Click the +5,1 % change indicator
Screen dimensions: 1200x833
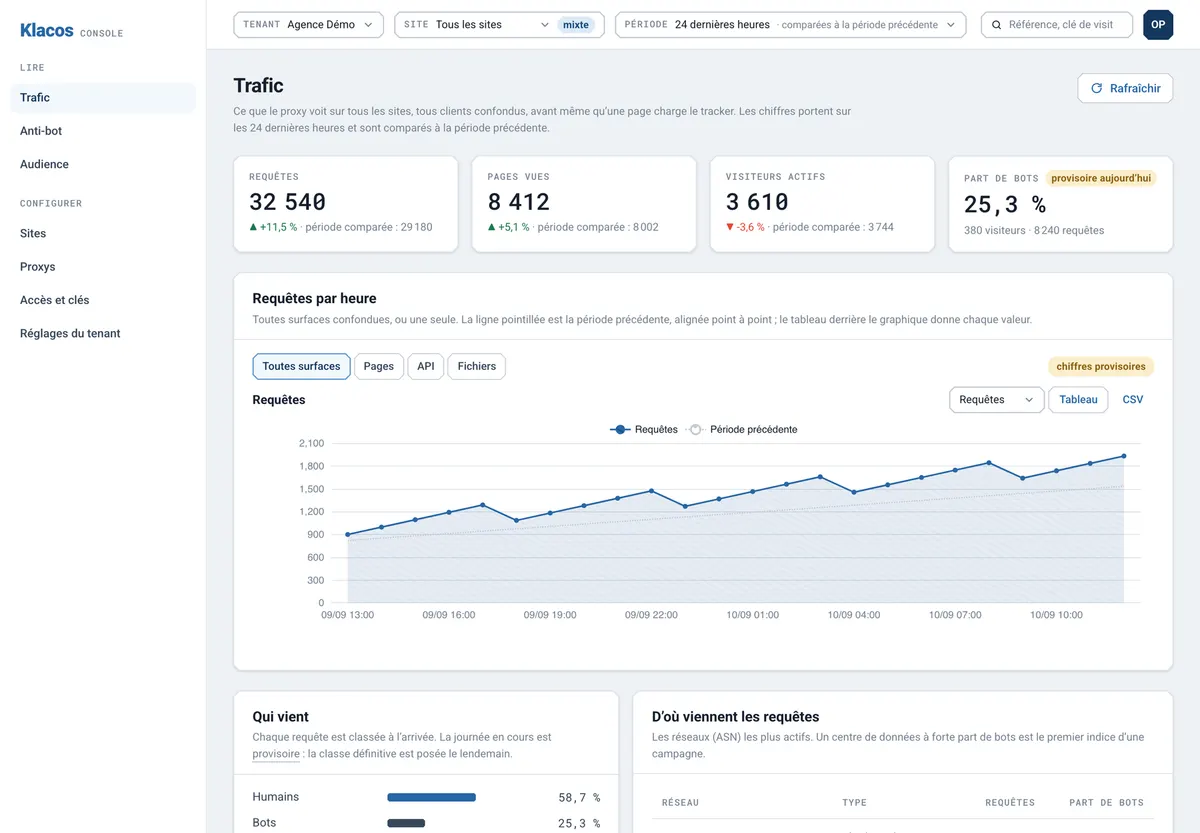(509, 227)
